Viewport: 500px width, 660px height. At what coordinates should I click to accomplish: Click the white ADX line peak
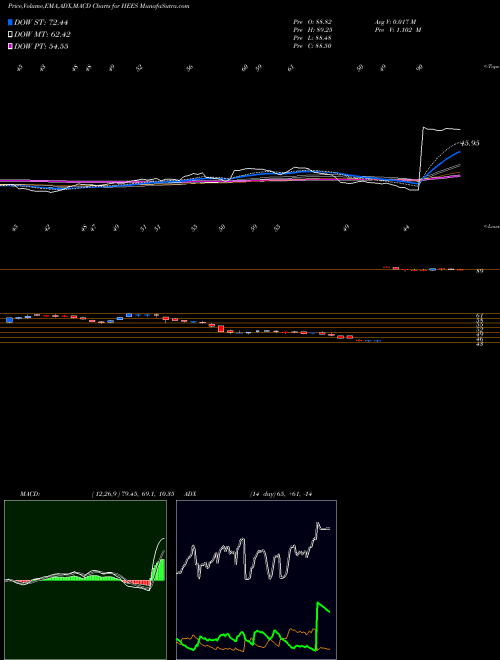click(x=317, y=523)
